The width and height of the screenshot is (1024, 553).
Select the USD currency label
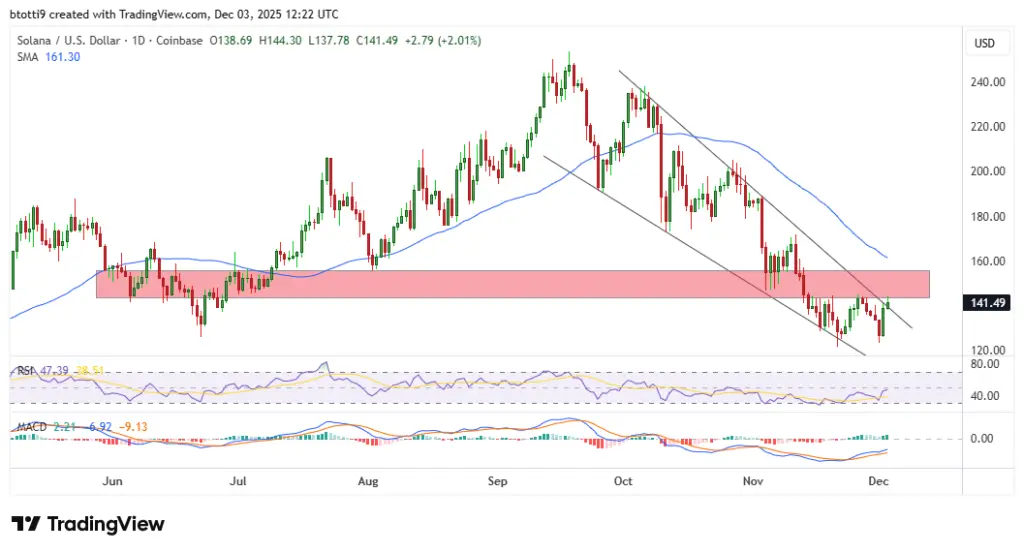[984, 43]
